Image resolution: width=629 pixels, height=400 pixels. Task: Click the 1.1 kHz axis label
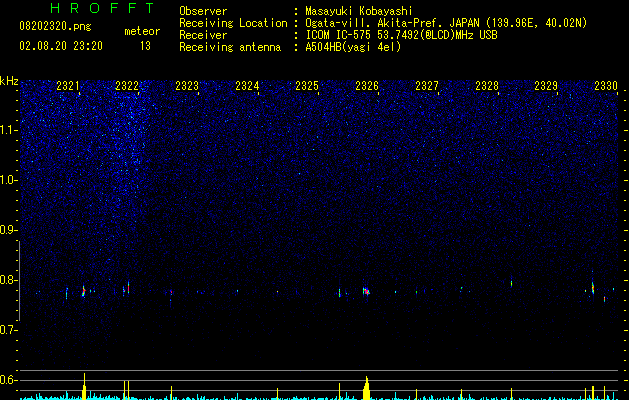(x=9, y=130)
